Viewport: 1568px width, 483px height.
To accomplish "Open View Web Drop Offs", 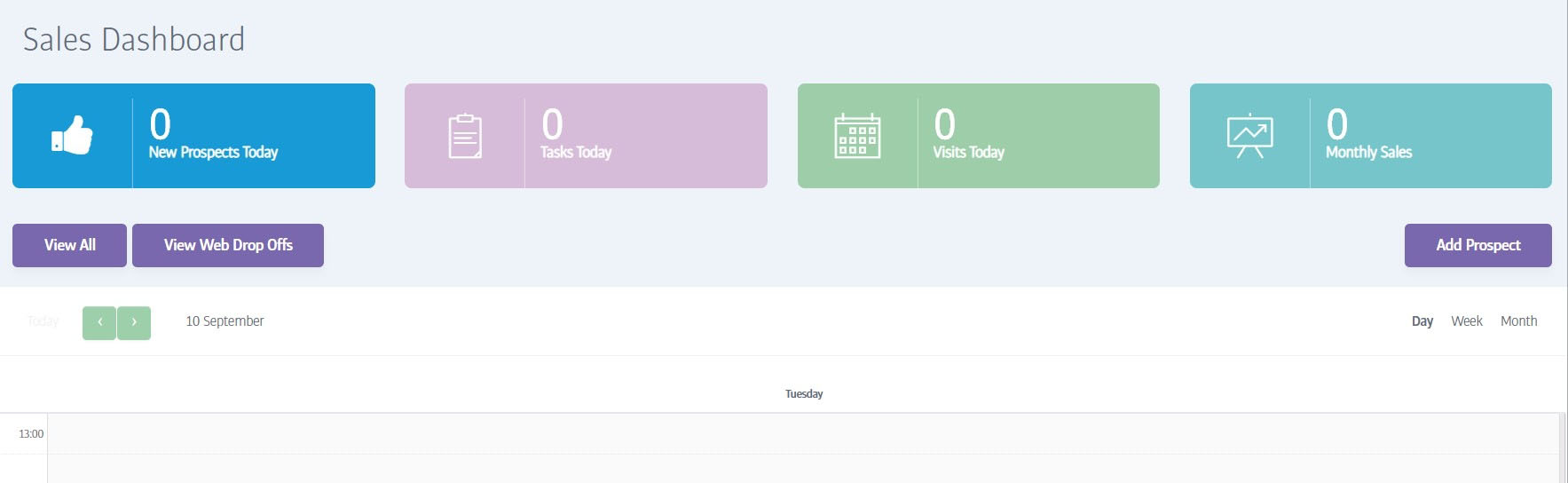I will point(228,245).
